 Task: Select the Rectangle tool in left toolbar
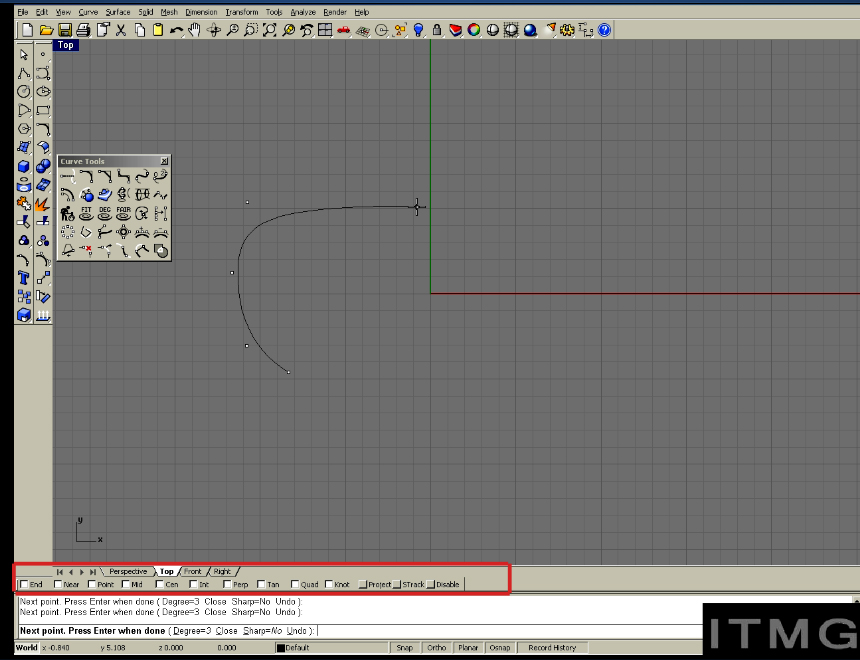[x=43, y=110]
